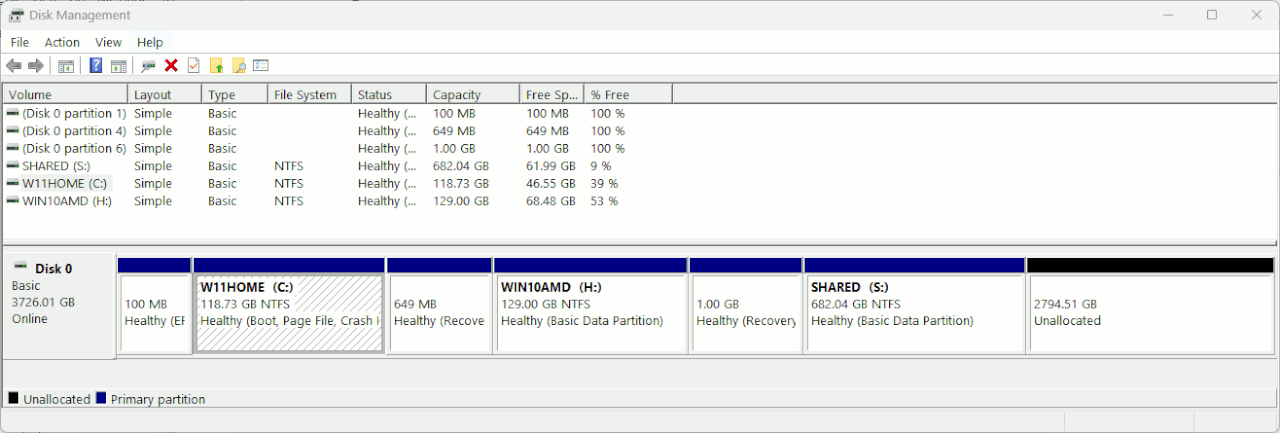Click the connect/rescan disk drive toolbar icon
Image resolution: width=1280 pixels, height=433 pixels.
pyautogui.click(x=148, y=66)
